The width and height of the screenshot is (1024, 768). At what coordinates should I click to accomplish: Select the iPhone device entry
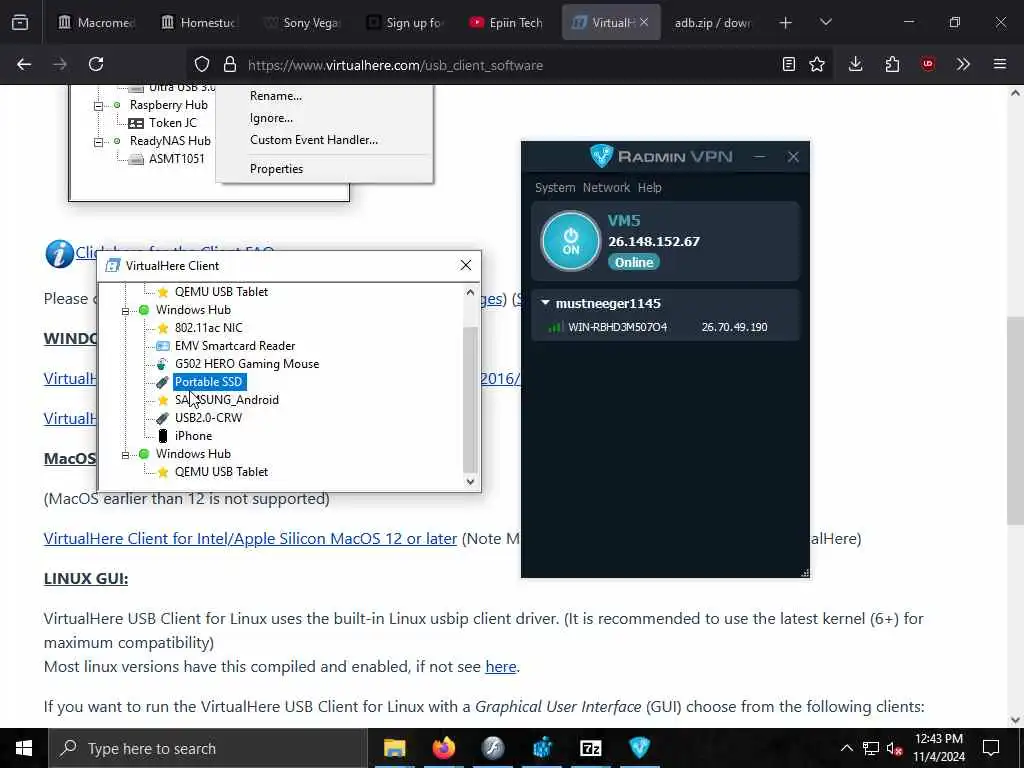(193, 436)
